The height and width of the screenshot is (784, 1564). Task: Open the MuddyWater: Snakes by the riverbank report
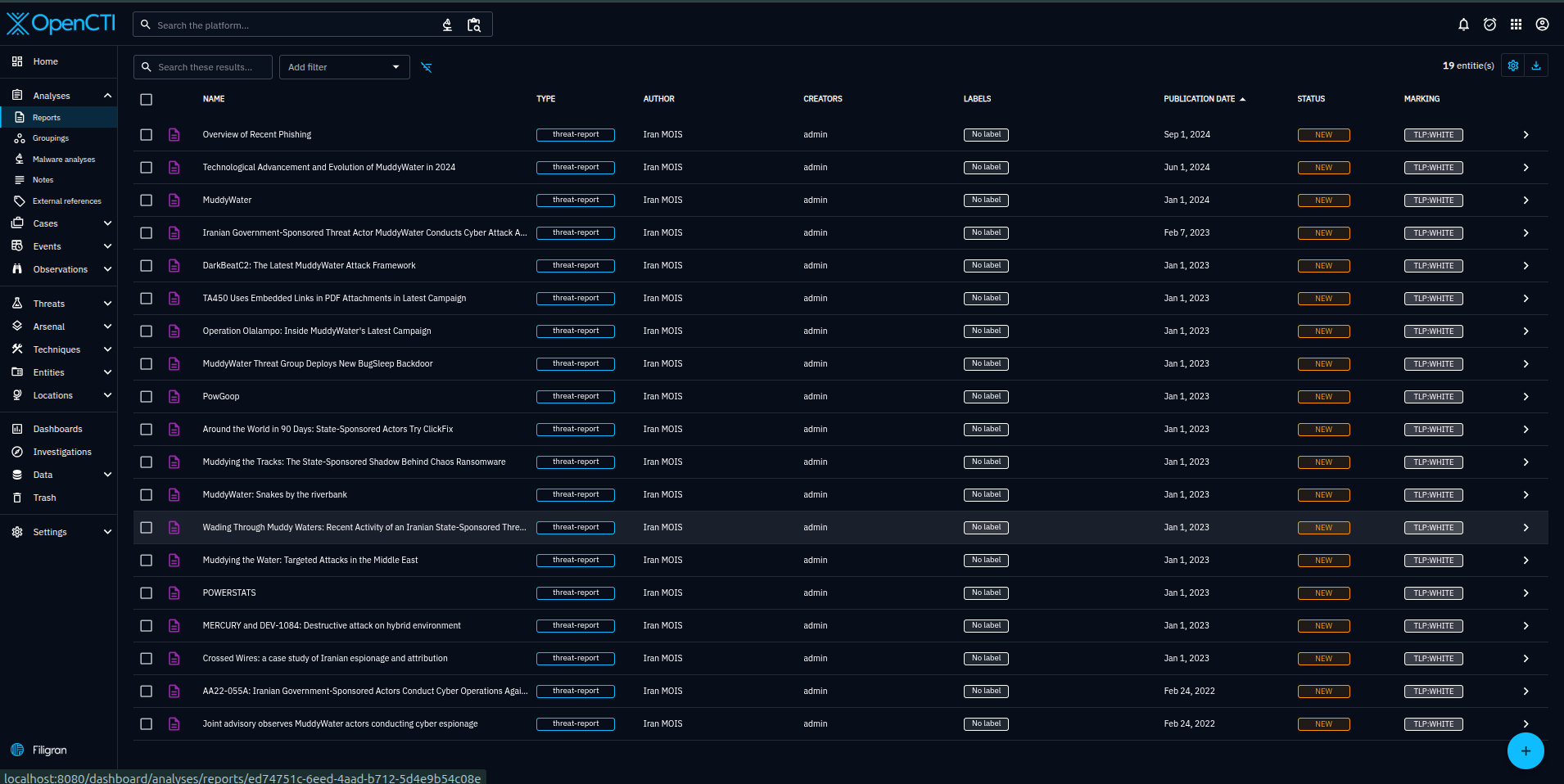click(x=274, y=494)
